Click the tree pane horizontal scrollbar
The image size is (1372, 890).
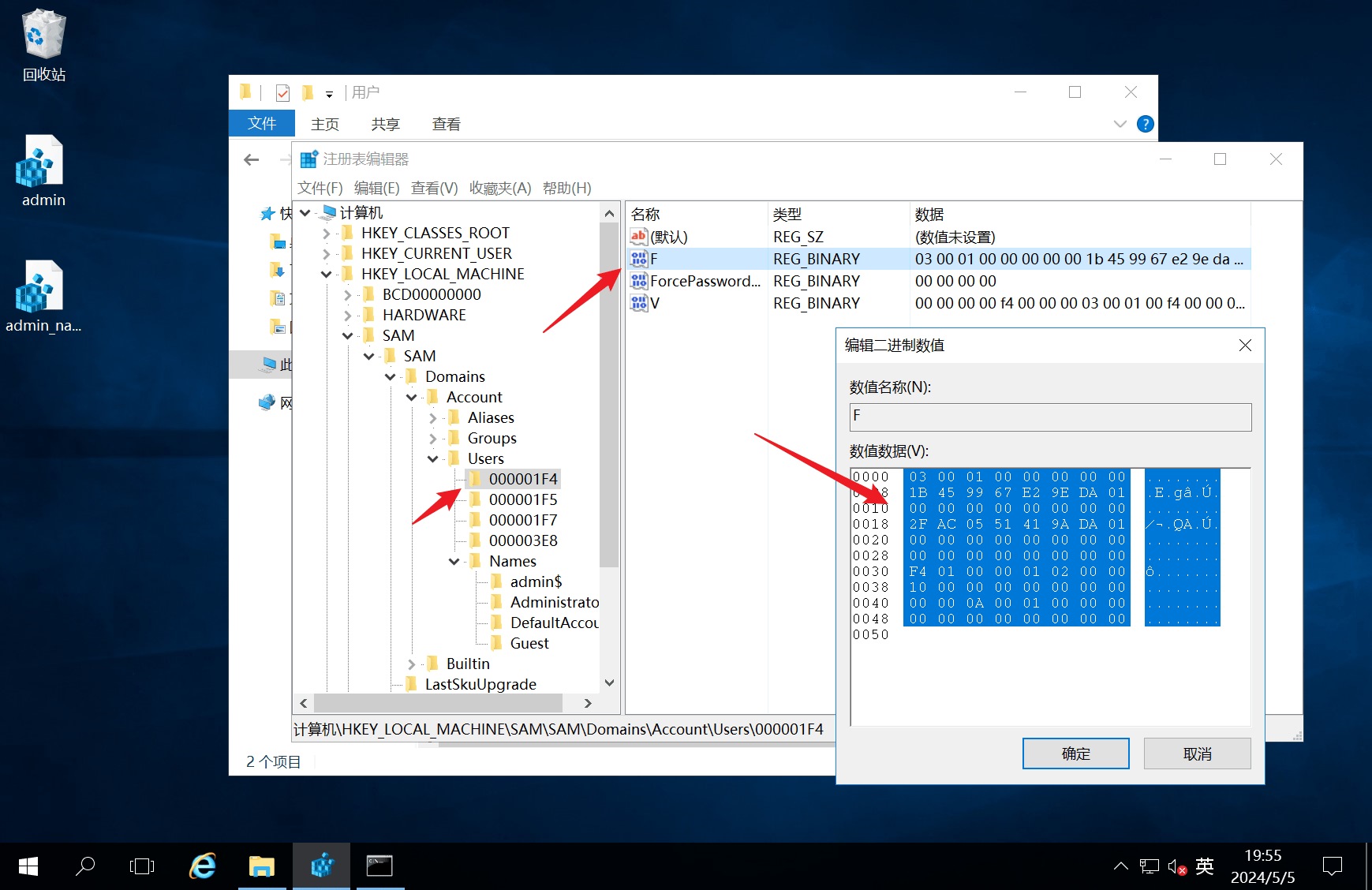[x=438, y=703]
